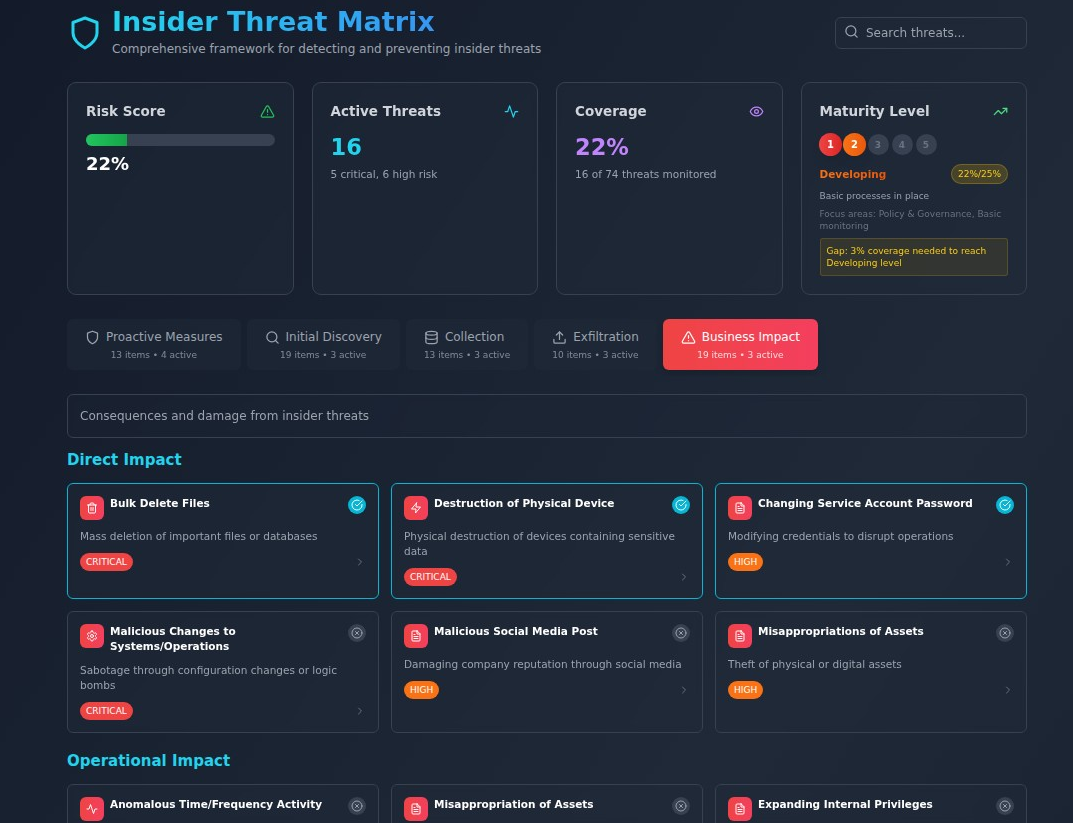Click the document icon on Changing Service Account Password

point(740,508)
